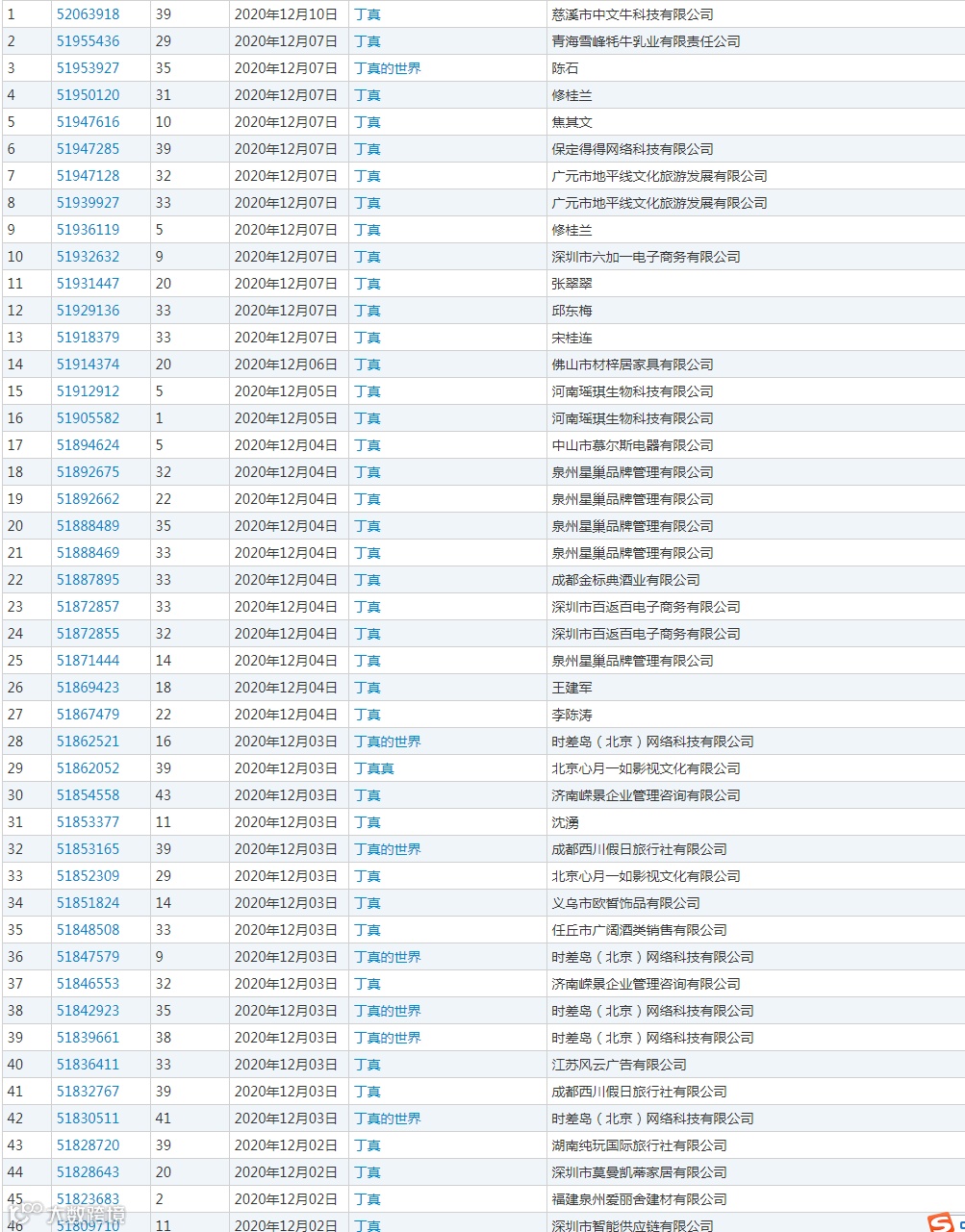Open registration number 51872855
Screen dimensions: 965x1232
pyautogui.click(x=89, y=634)
